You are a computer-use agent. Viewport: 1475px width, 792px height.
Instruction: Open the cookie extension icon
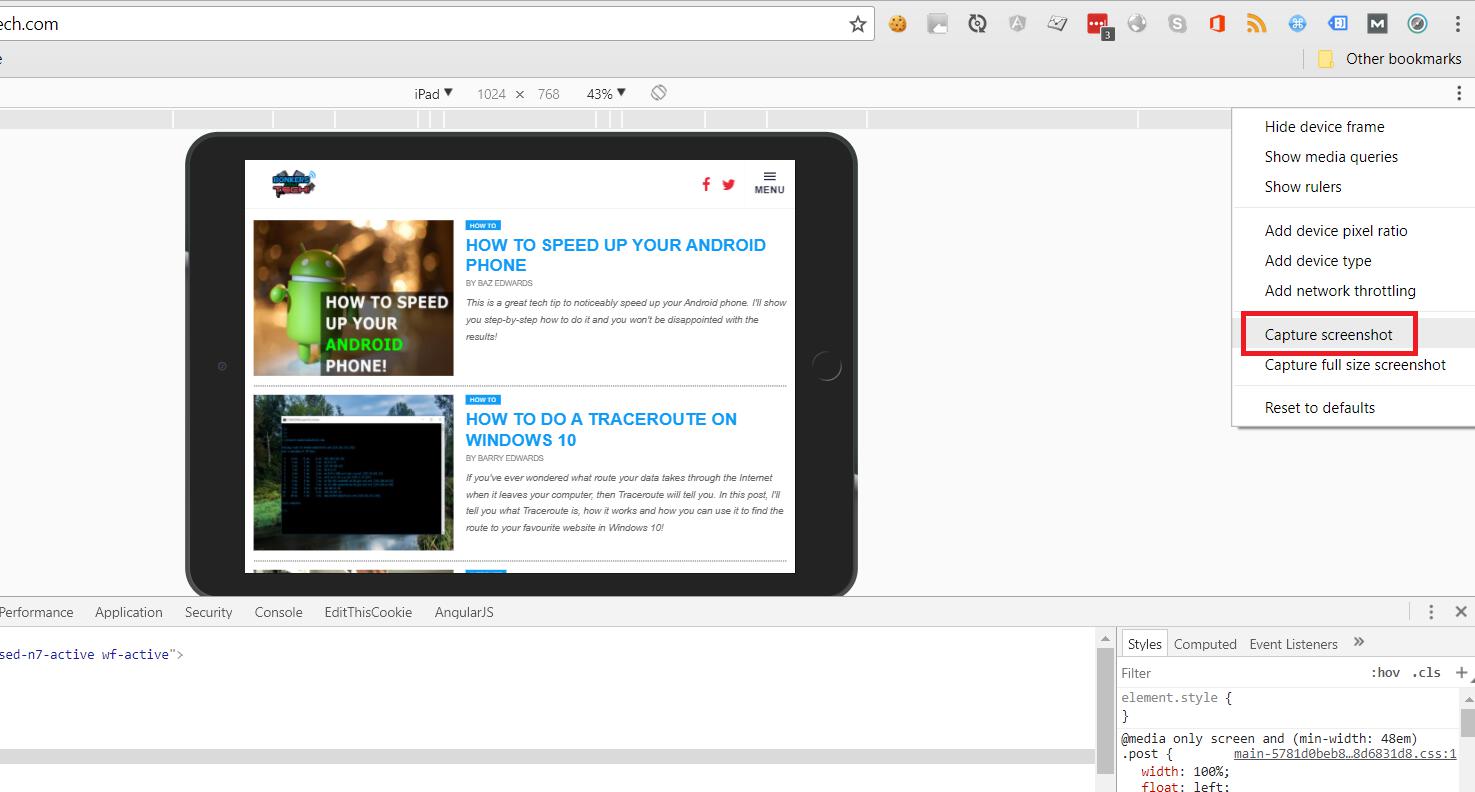point(897,24)
